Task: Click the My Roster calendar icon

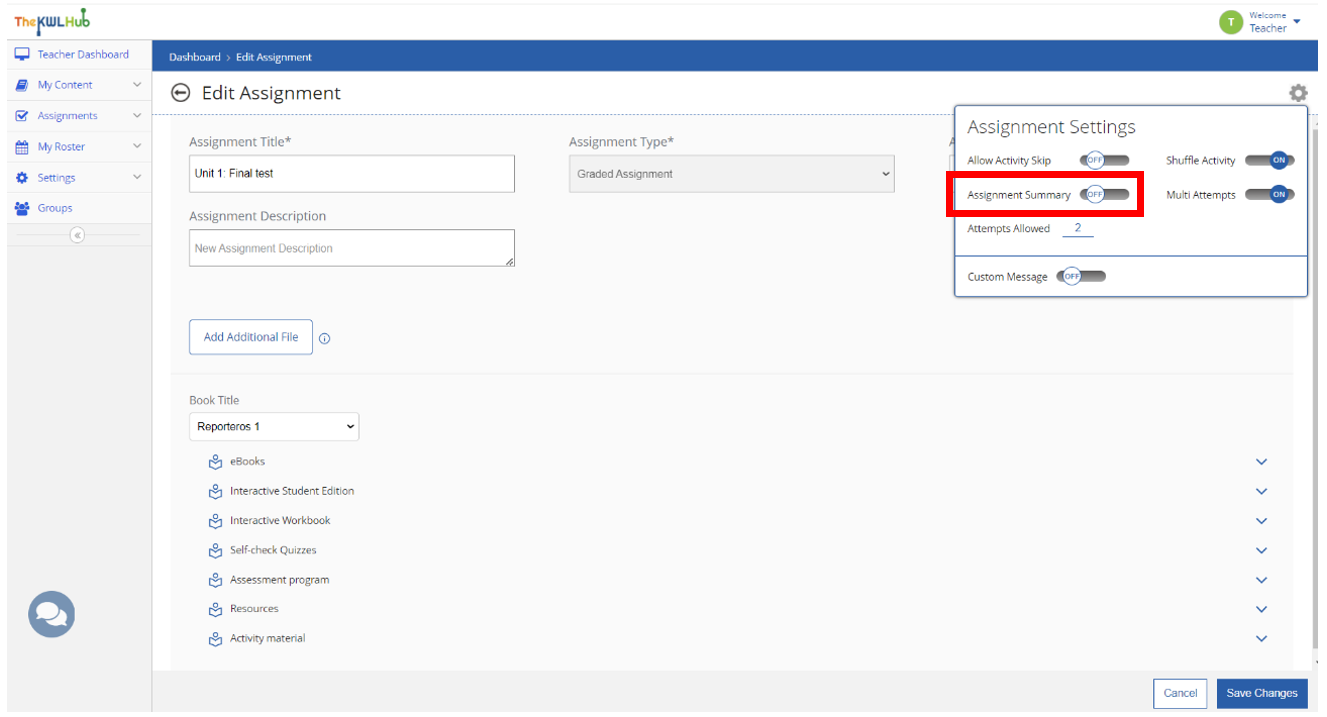Action: pyautogui.click(x=22, y=147)
